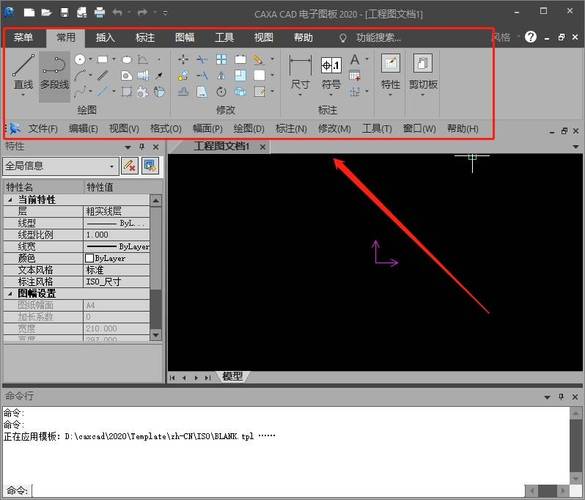
Task: Select the 多段线 polyline tool
Action: [x=54, y=73]
